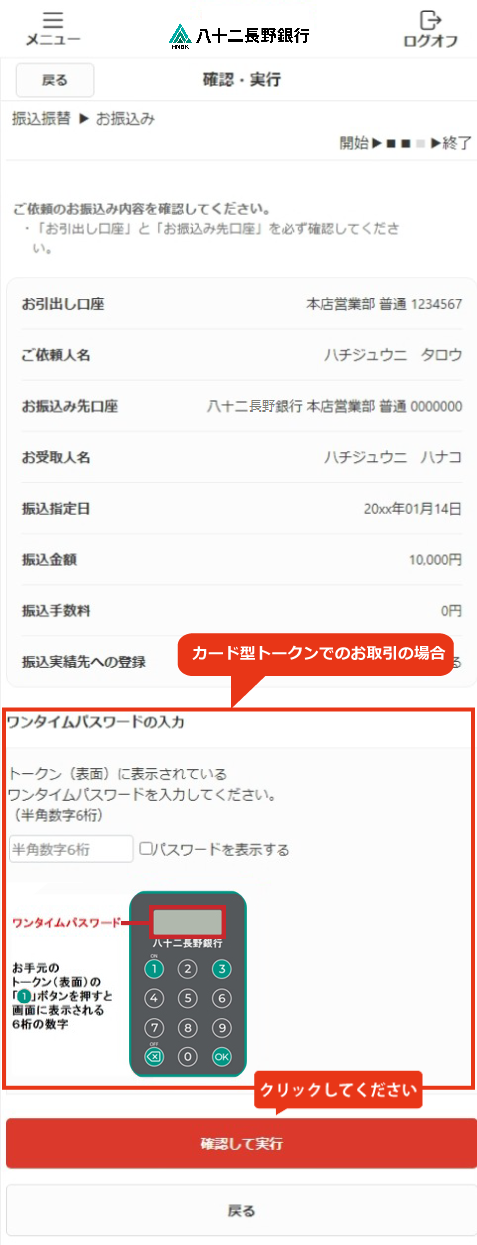The image size is (477, 1245).
Task: Select 振込振替 in the breadcrumb
Action: (x=42, y=119)
